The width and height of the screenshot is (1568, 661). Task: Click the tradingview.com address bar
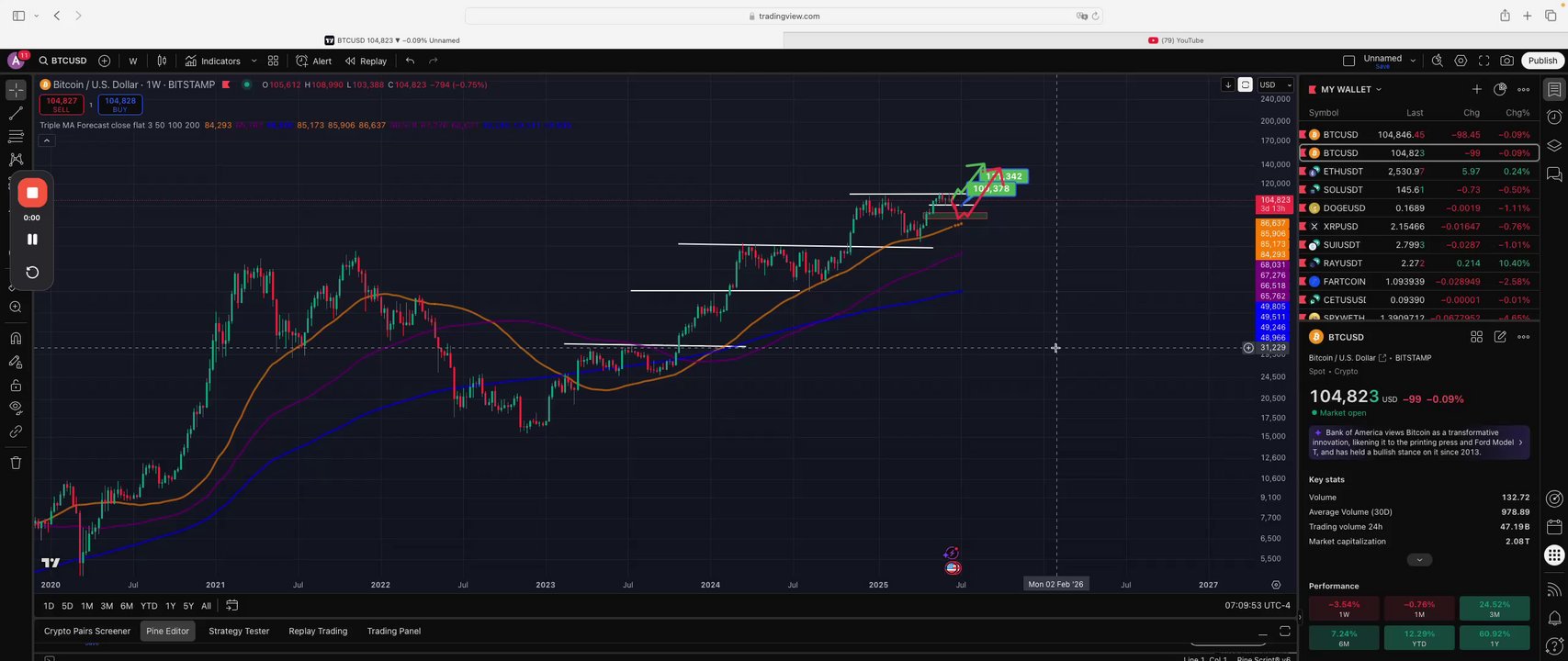(784, 16)
